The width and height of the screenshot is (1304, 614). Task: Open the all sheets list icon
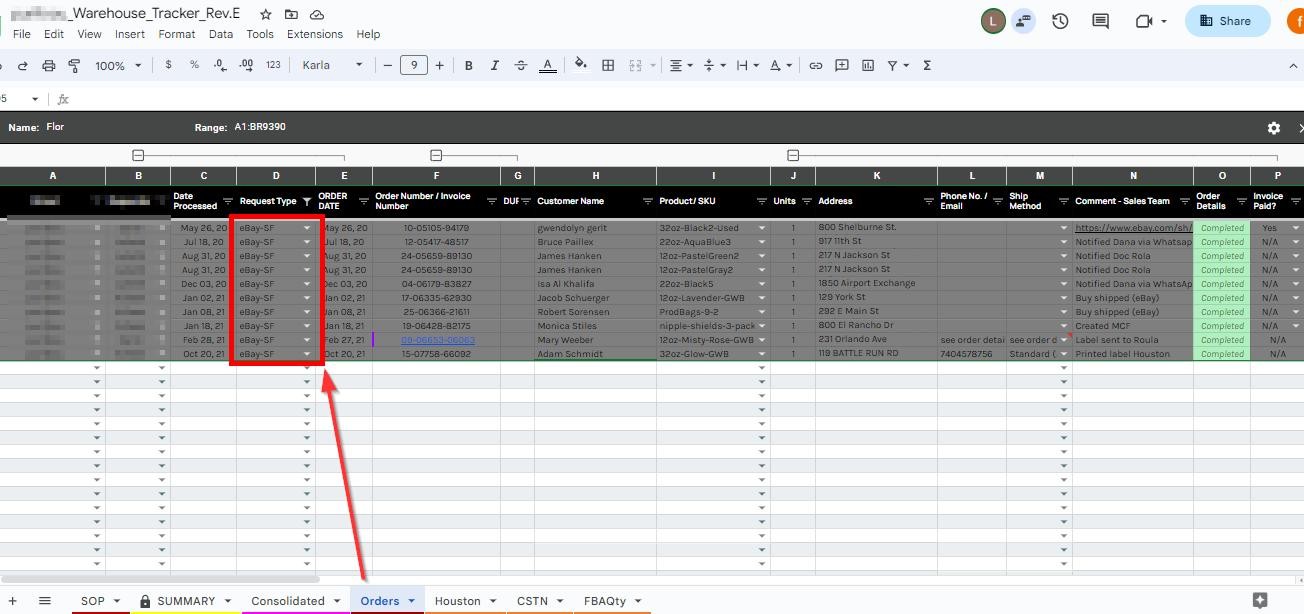click(45, 601)
